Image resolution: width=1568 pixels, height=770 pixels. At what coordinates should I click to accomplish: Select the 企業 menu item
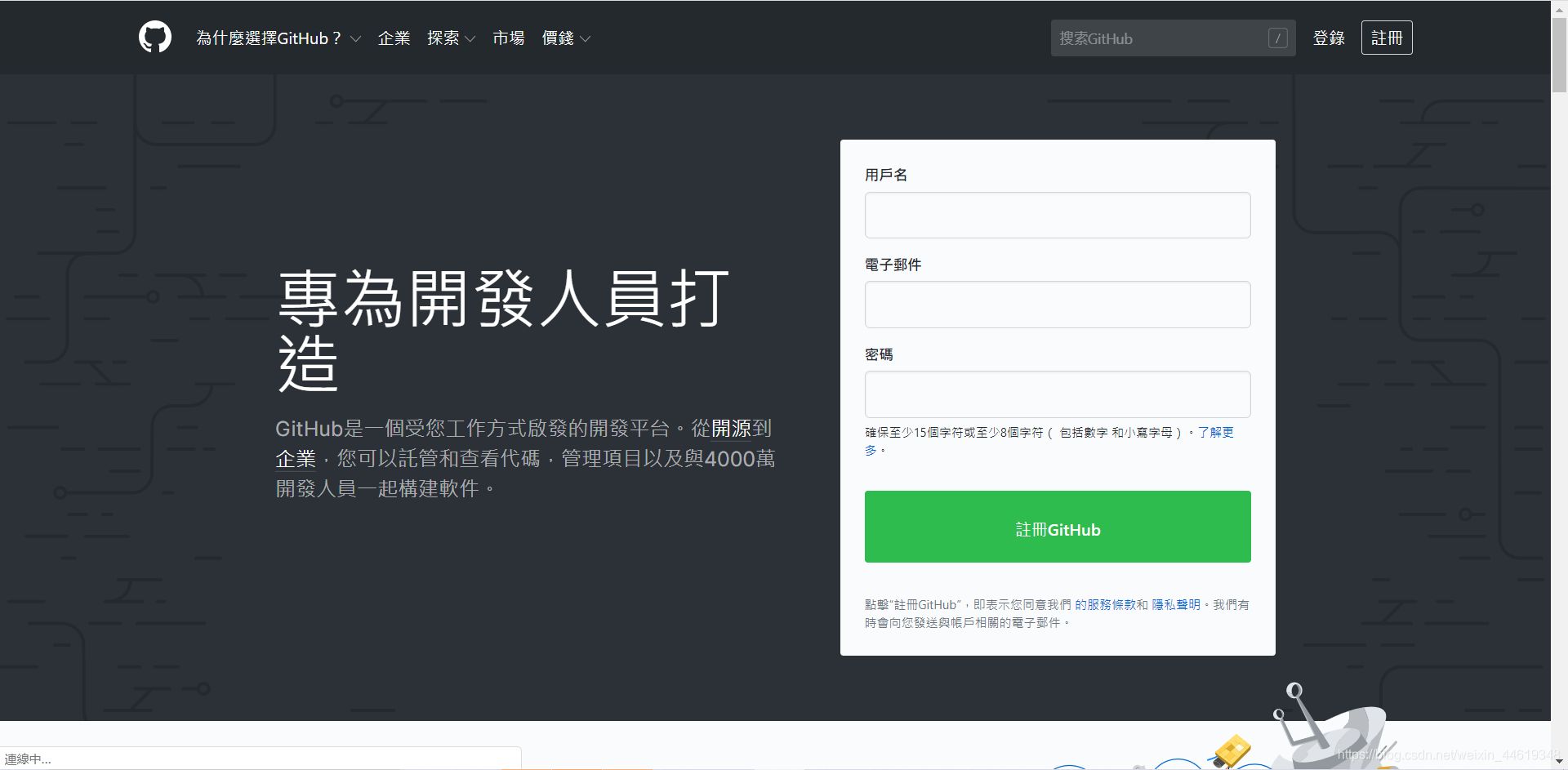[x=394, y=38]
